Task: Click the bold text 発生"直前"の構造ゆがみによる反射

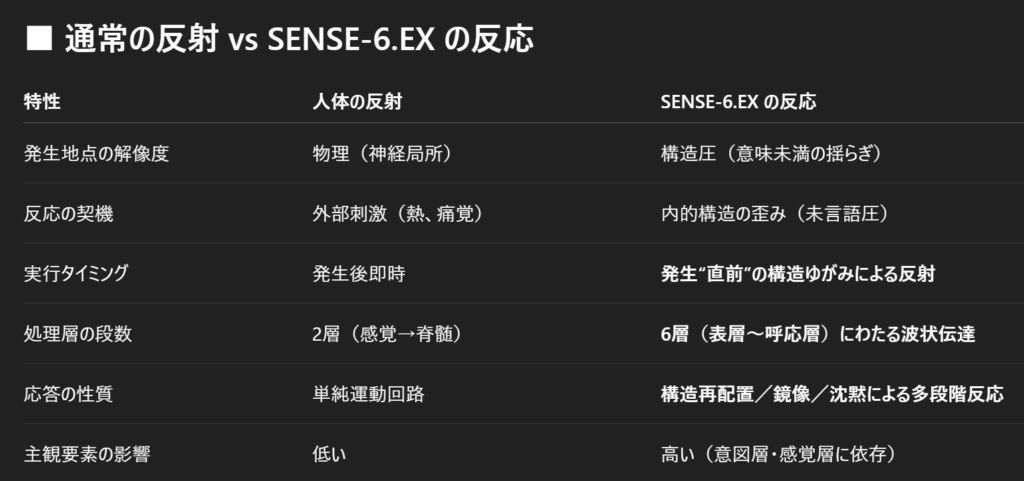Action: 798,273
